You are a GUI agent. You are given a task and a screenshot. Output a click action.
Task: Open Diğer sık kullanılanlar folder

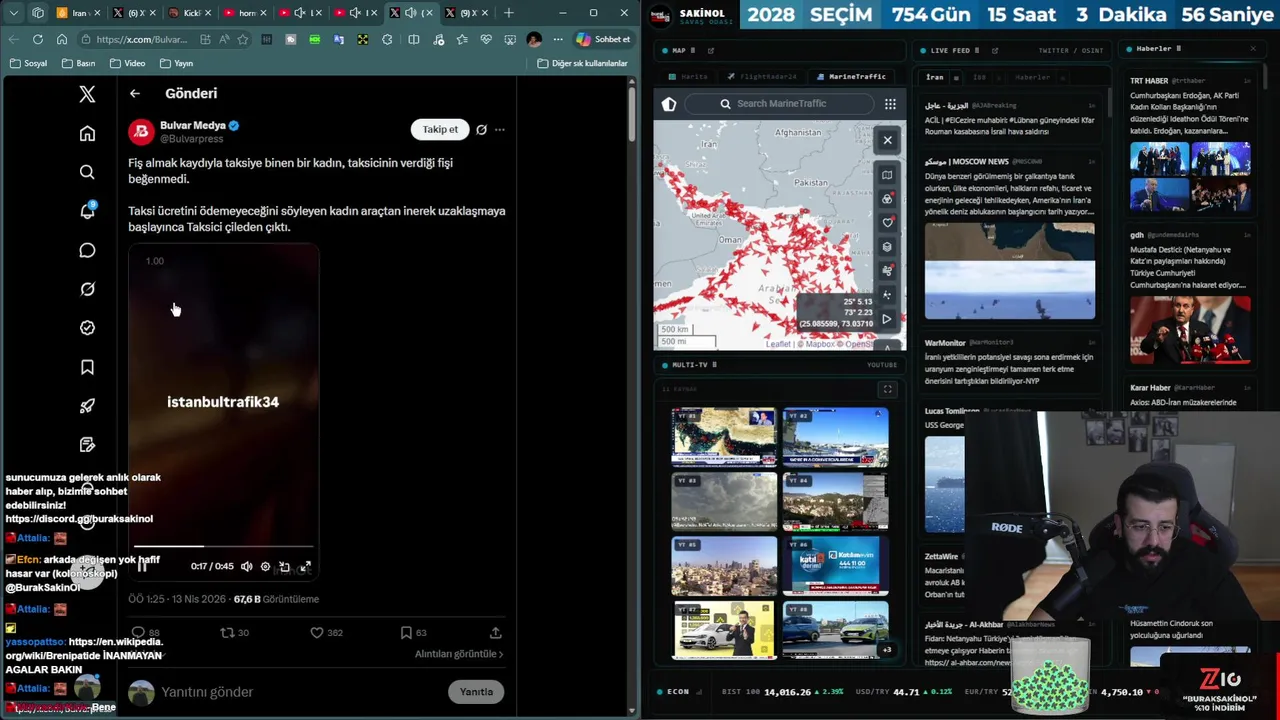tap(583, 63)
